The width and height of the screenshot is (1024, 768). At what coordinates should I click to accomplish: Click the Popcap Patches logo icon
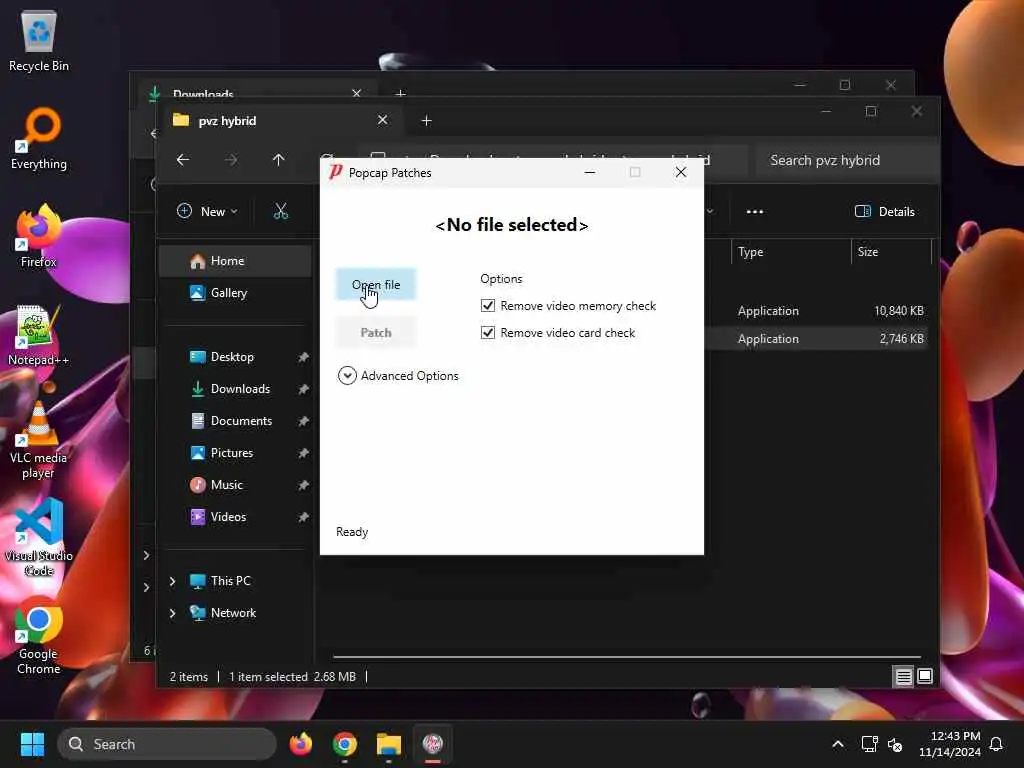pos(336,172)
